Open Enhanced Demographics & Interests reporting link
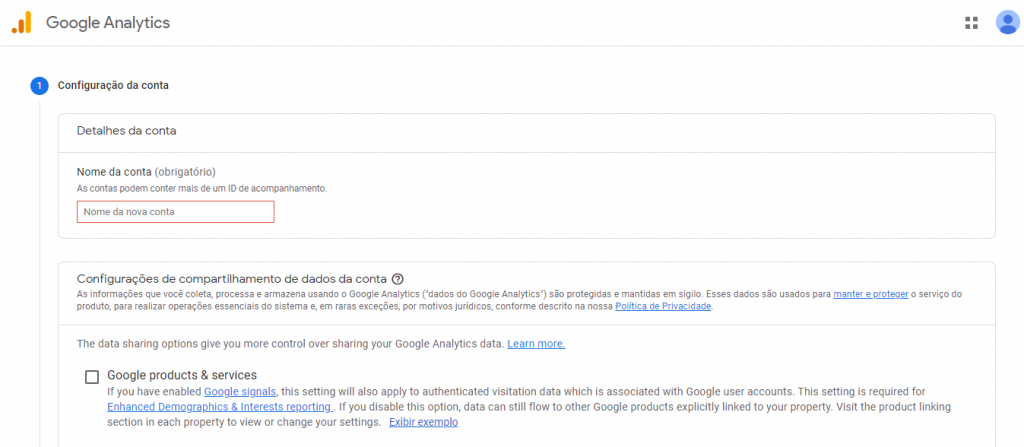Image resolution: width=1024 pixels, height=447 pixels. coord(219,407)
